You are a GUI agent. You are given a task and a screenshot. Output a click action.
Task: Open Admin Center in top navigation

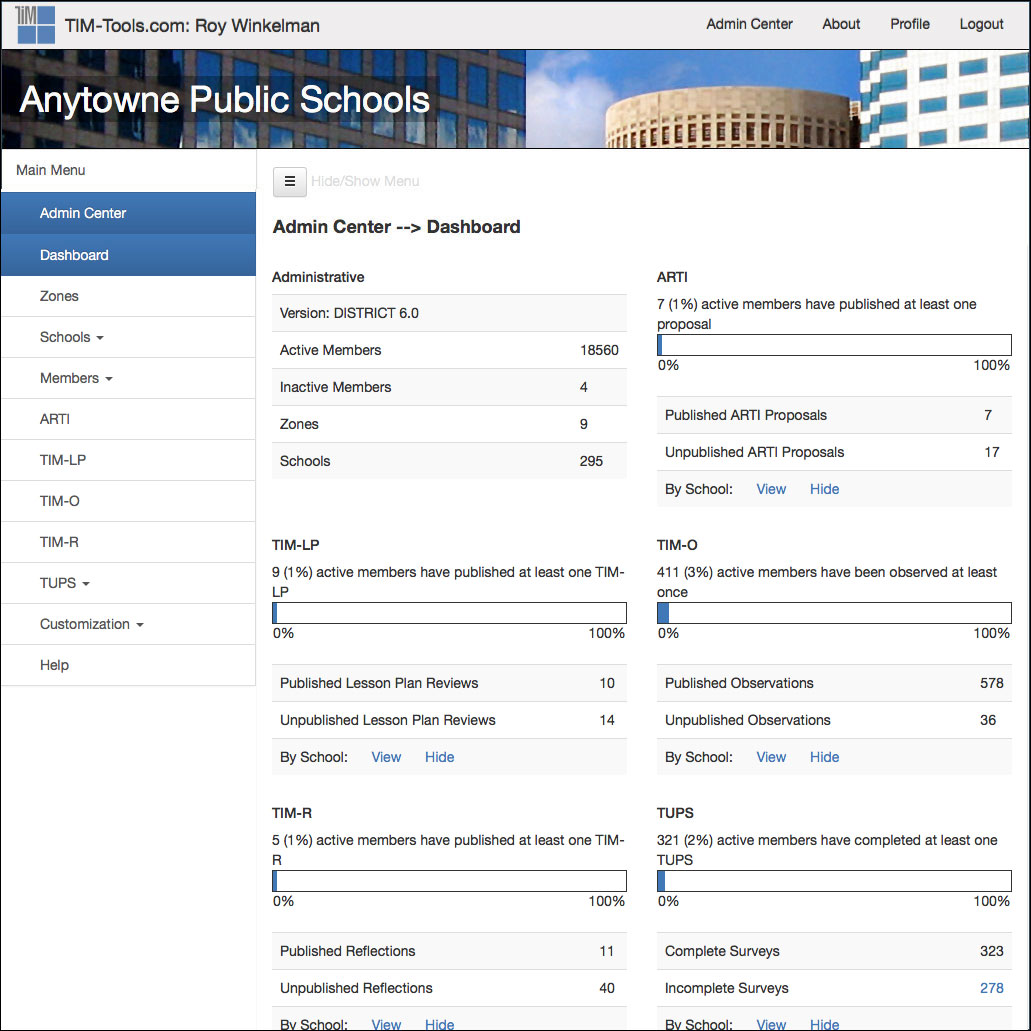coord(749,24)
